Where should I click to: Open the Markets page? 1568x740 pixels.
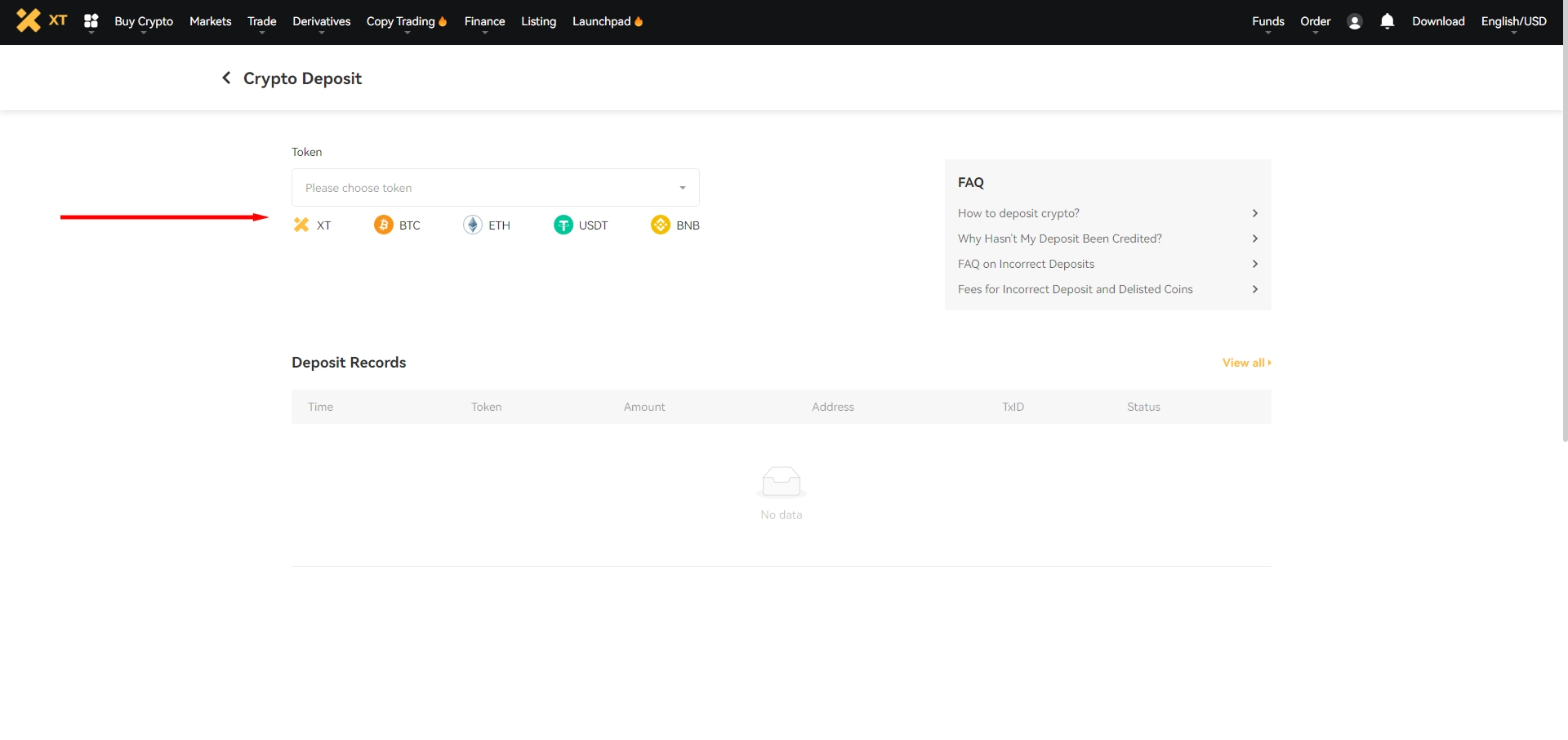click(x=211, y=21)
